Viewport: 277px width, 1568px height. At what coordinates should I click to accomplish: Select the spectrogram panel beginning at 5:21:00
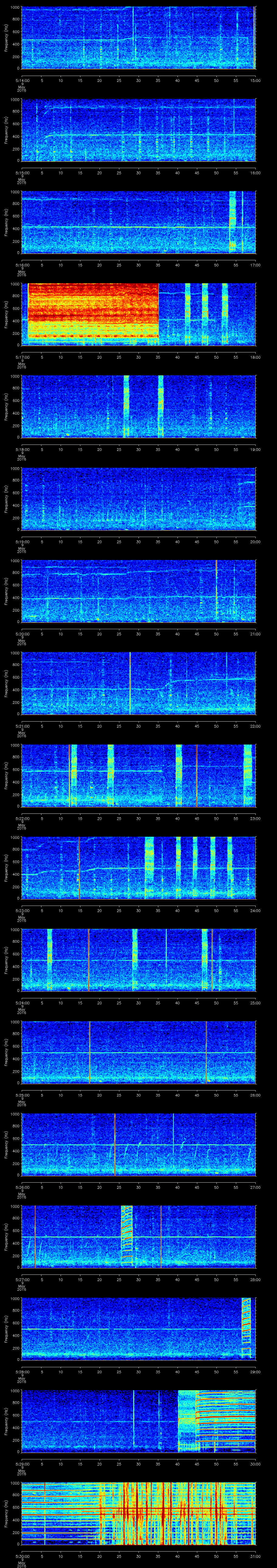coord(138,683)
